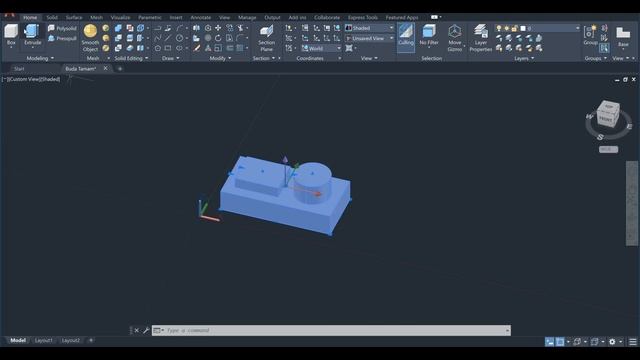
Task: Switch to the Visualize ribbon tab
Action: click(x=120, y=17)
